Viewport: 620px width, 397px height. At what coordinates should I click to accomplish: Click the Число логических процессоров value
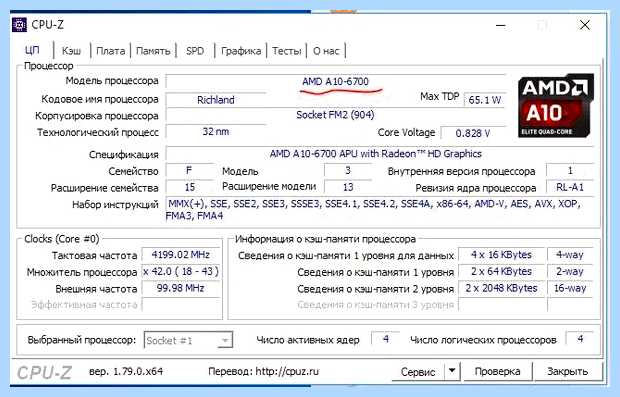(x=580, y=339)
